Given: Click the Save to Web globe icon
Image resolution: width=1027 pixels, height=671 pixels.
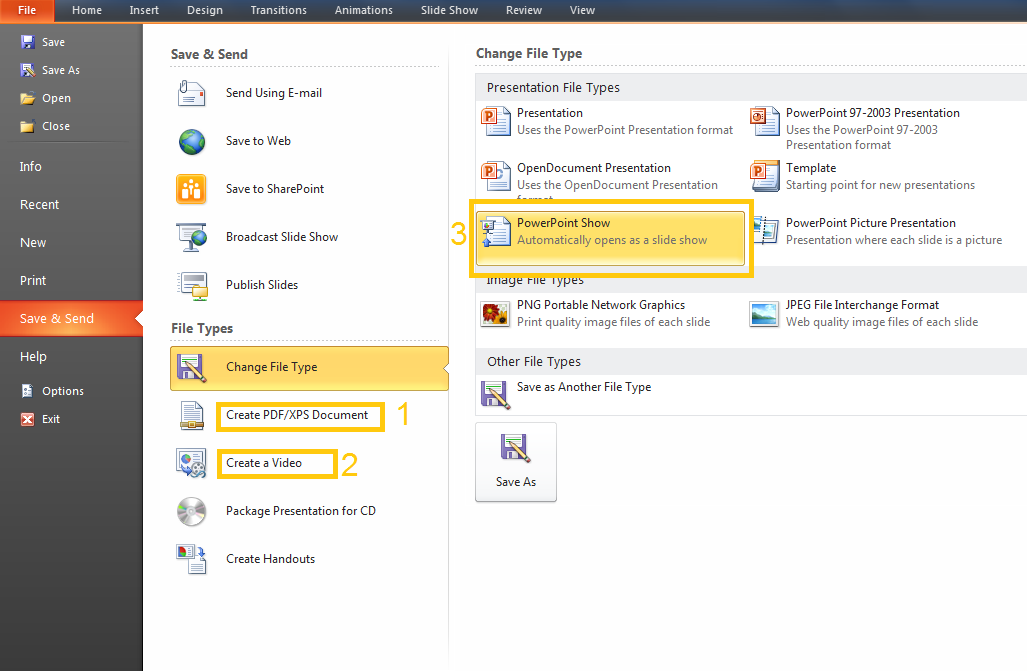Looking at the screenshot, I should [x=191, y=142].
